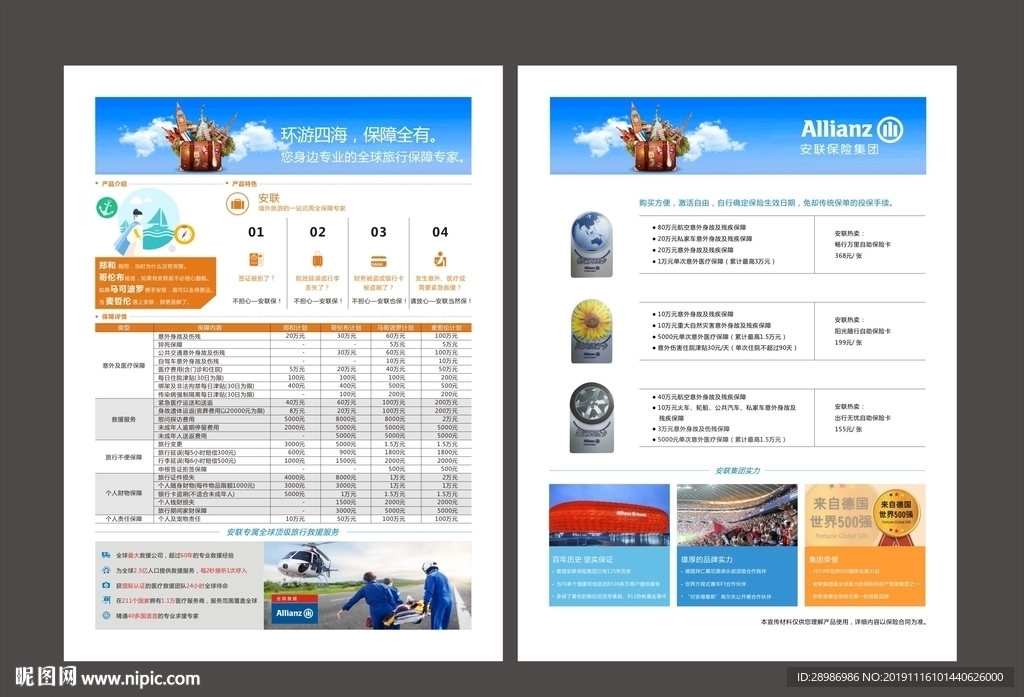Viewport: 1024px width, 697px height.
Task: Click the 意外及医疗保障 category cell
Action: 123,365
